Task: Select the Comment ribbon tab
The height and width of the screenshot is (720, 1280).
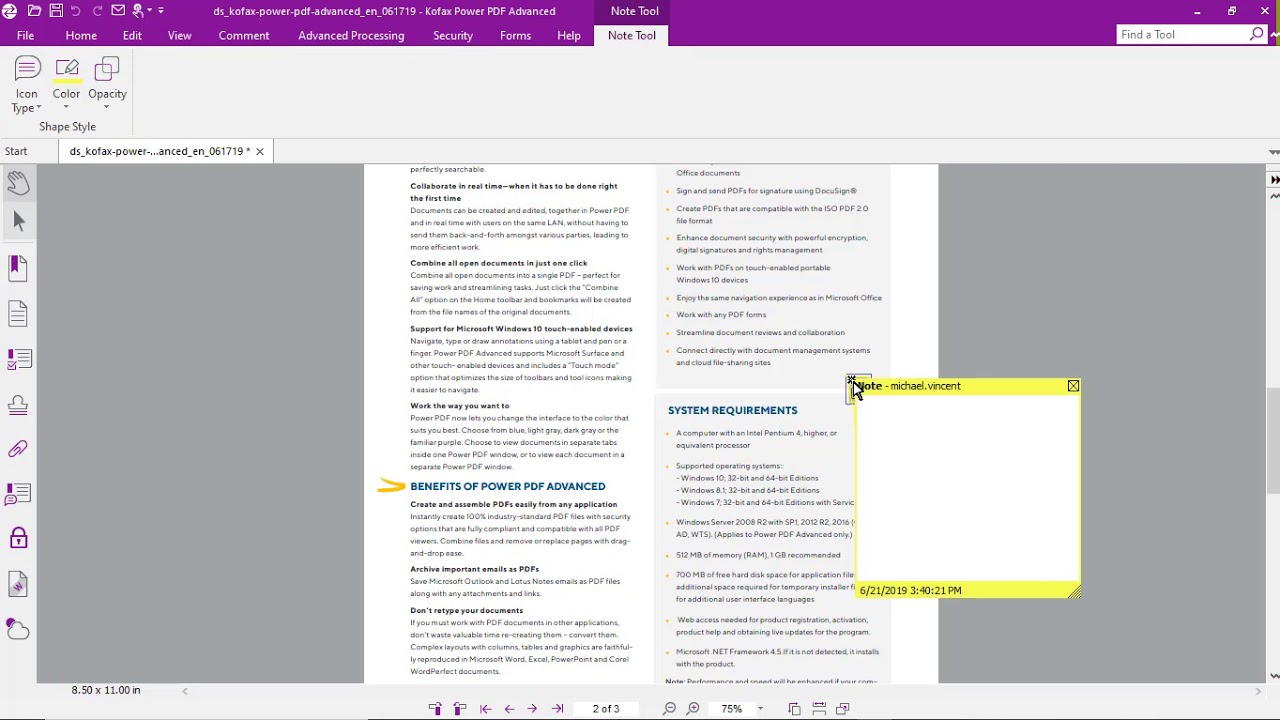Action: point(244,35)
